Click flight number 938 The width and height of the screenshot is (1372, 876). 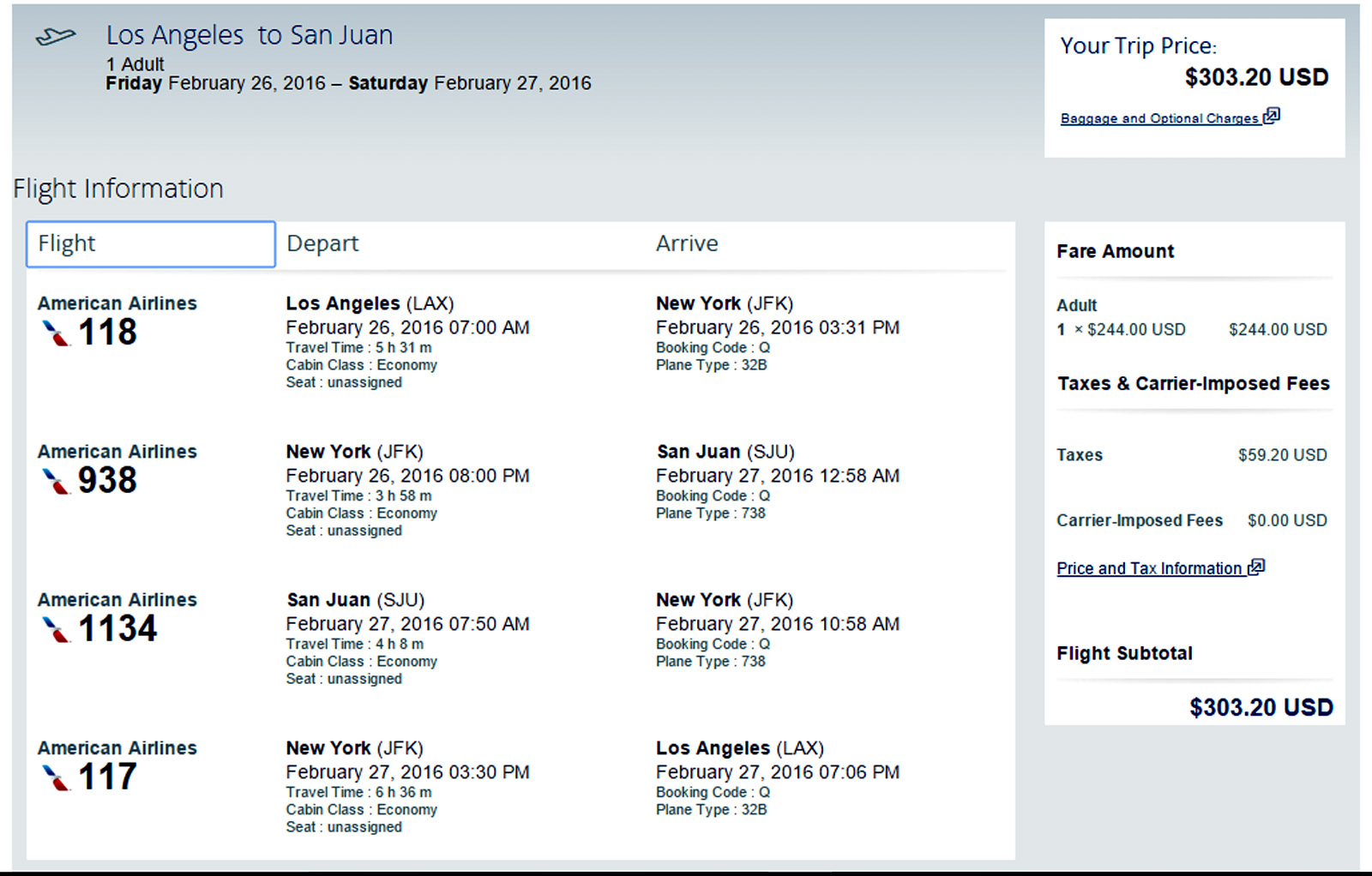pos(108,481)
